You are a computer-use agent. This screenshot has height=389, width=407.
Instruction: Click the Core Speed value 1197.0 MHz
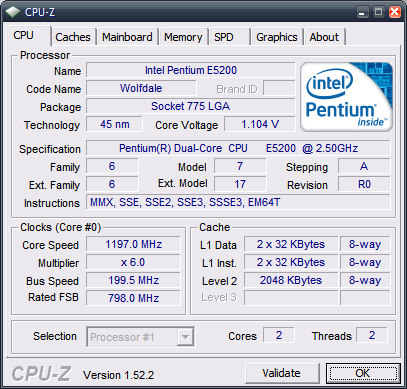[x=133, y=244]
